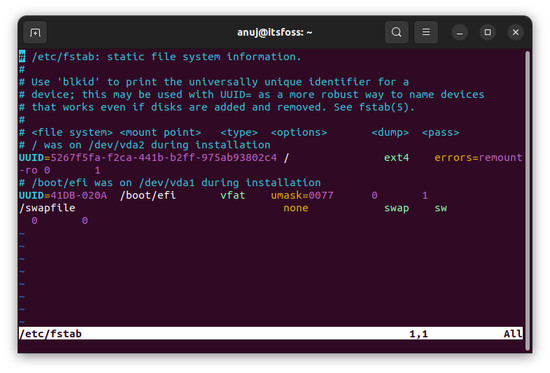This screenshot has width=550, height=373.
Task: Click the 'sw' option value
Action: (x=441, y=208)
